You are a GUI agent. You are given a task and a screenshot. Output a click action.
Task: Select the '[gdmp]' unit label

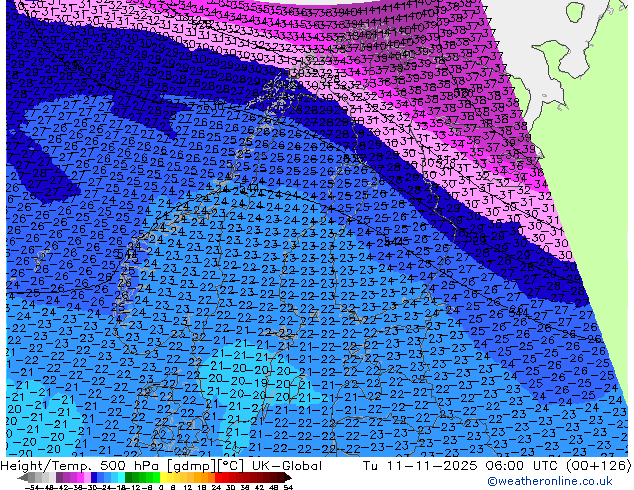[191, 466]
